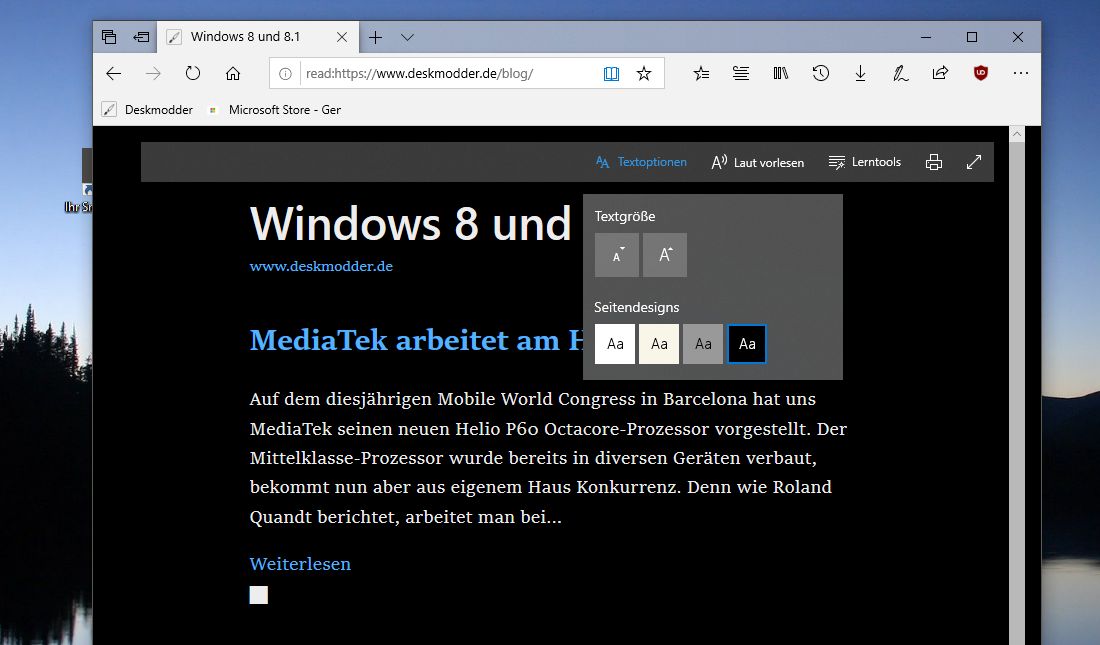1100x645 pixels.
Task: Click the vertical scrollbar up arrow
Action: click(x=1017, y=133)
